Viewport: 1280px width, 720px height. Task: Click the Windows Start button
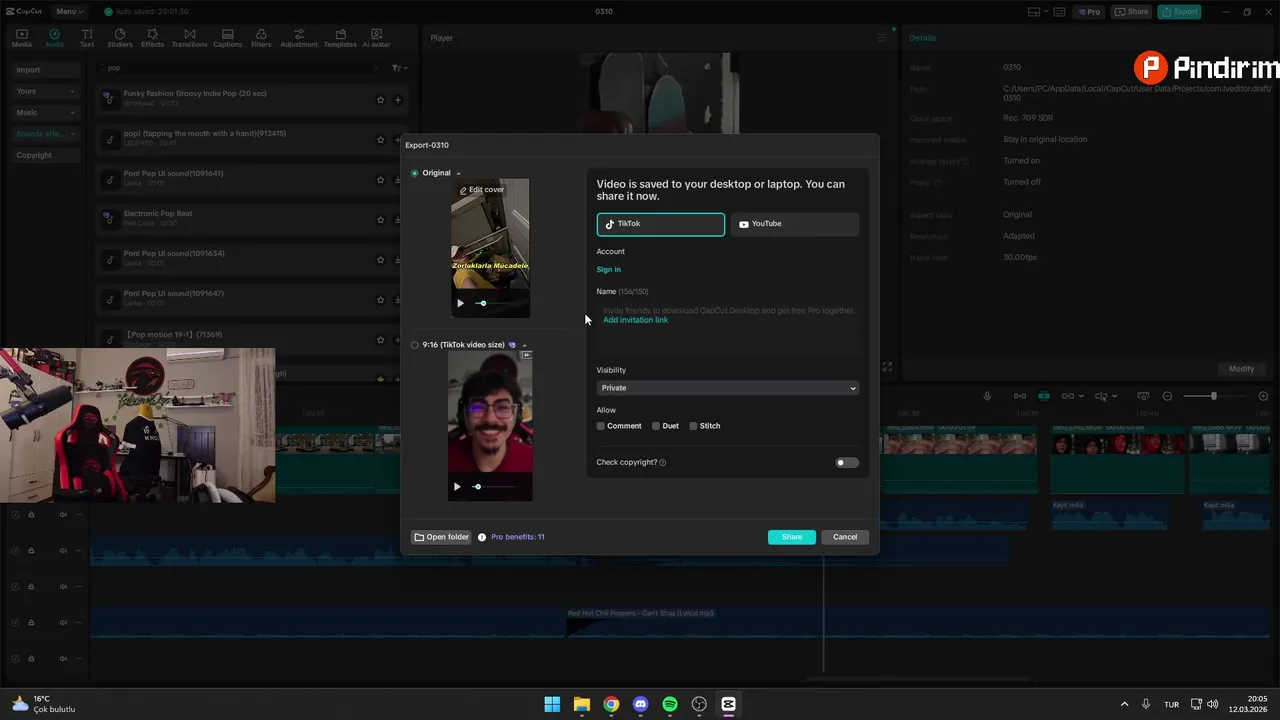(x=552, y=704)
